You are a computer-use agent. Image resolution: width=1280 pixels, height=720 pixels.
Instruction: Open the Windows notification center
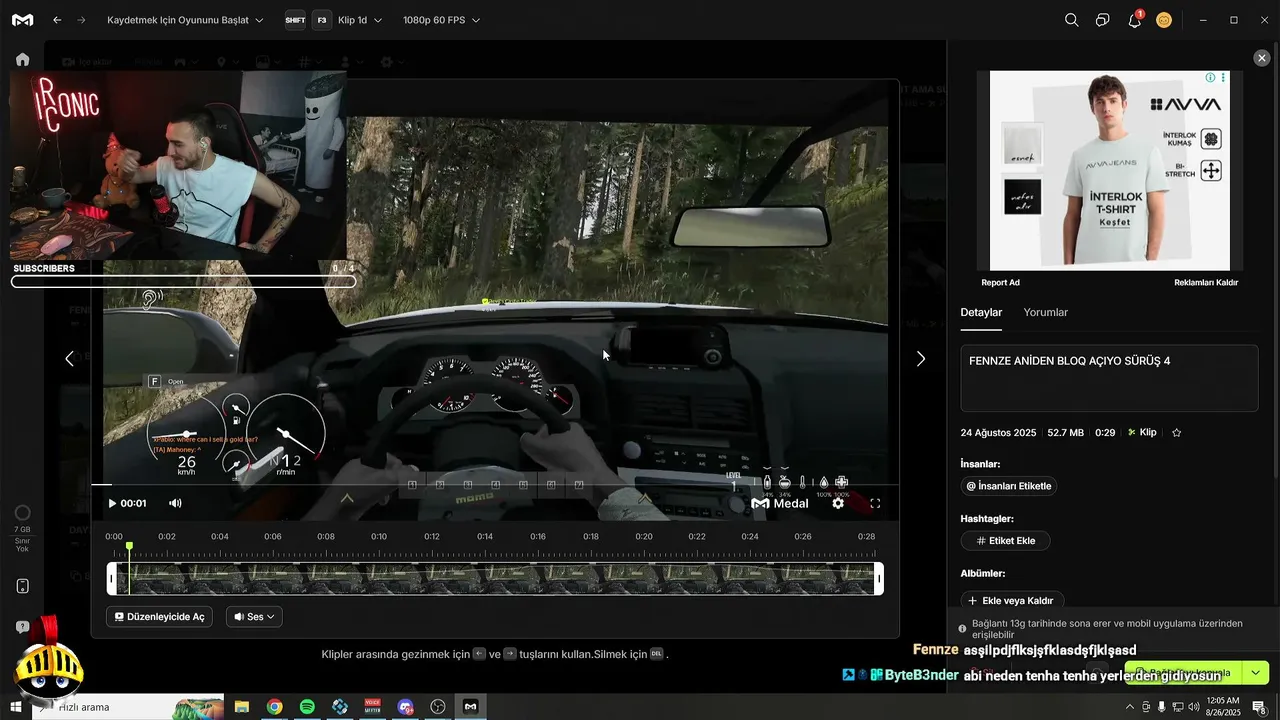(1260, 707)
